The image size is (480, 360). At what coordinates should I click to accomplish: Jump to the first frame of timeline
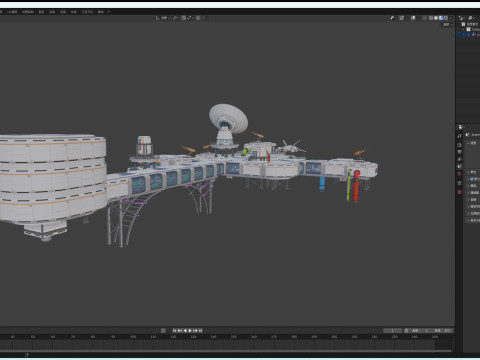(174, 330)
